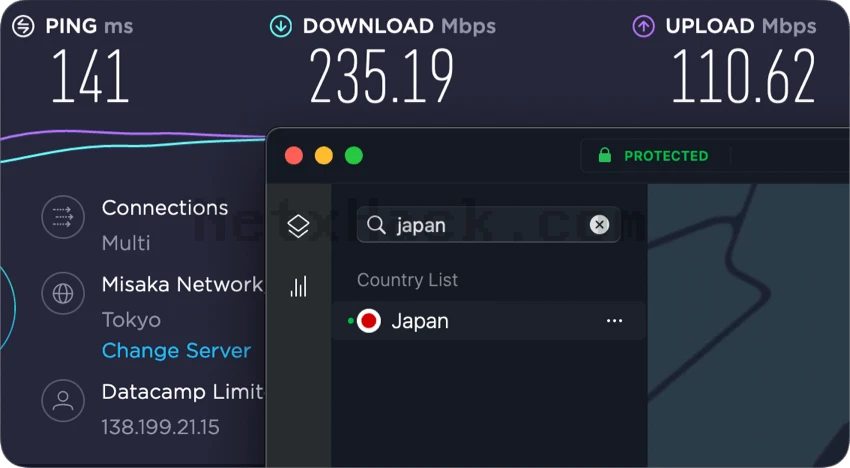Click the Tokyo server location text
Viewport: 850px width, 468px height.
(x=131, y=320)
